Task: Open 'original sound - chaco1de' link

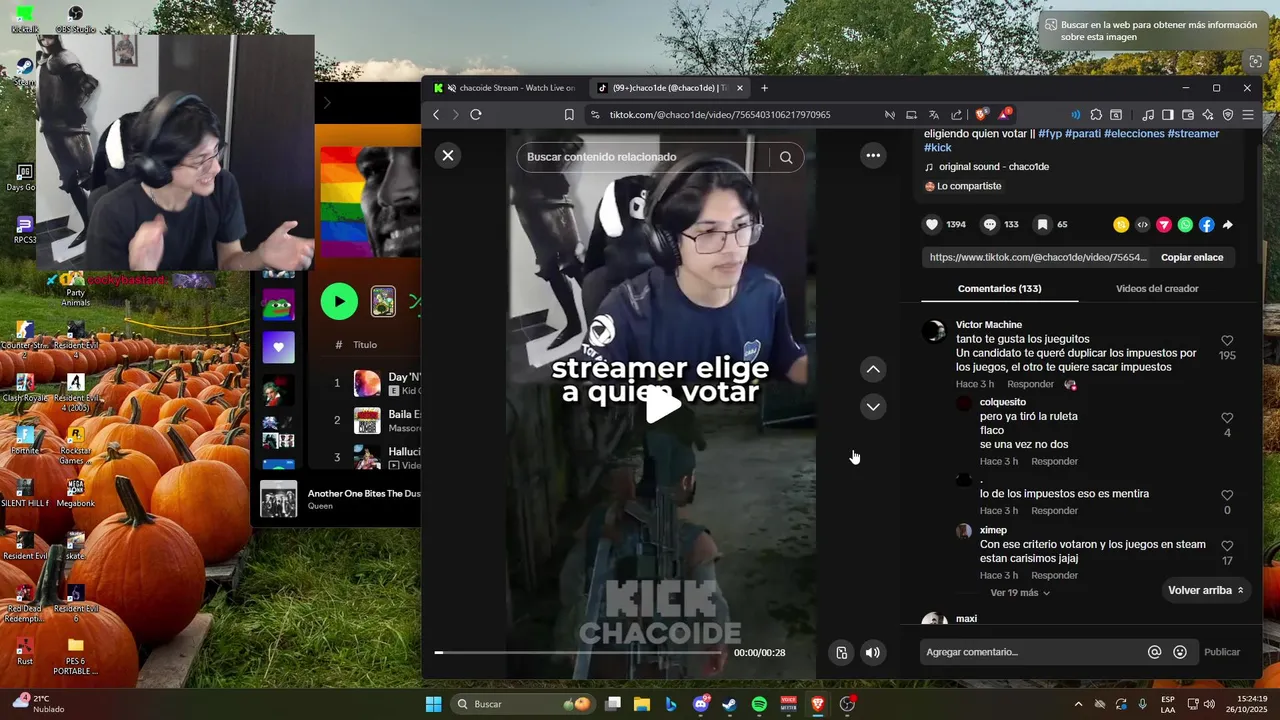Action: 993,167
